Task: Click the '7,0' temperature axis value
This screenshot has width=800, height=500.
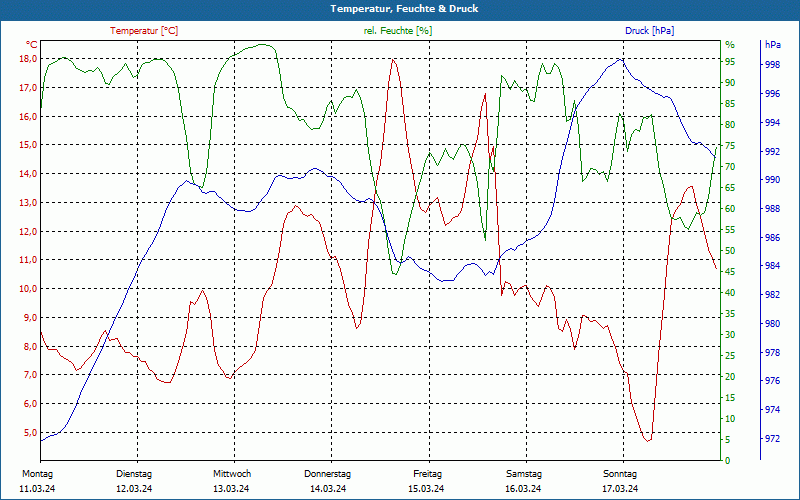Action: (x=30, y=375)
